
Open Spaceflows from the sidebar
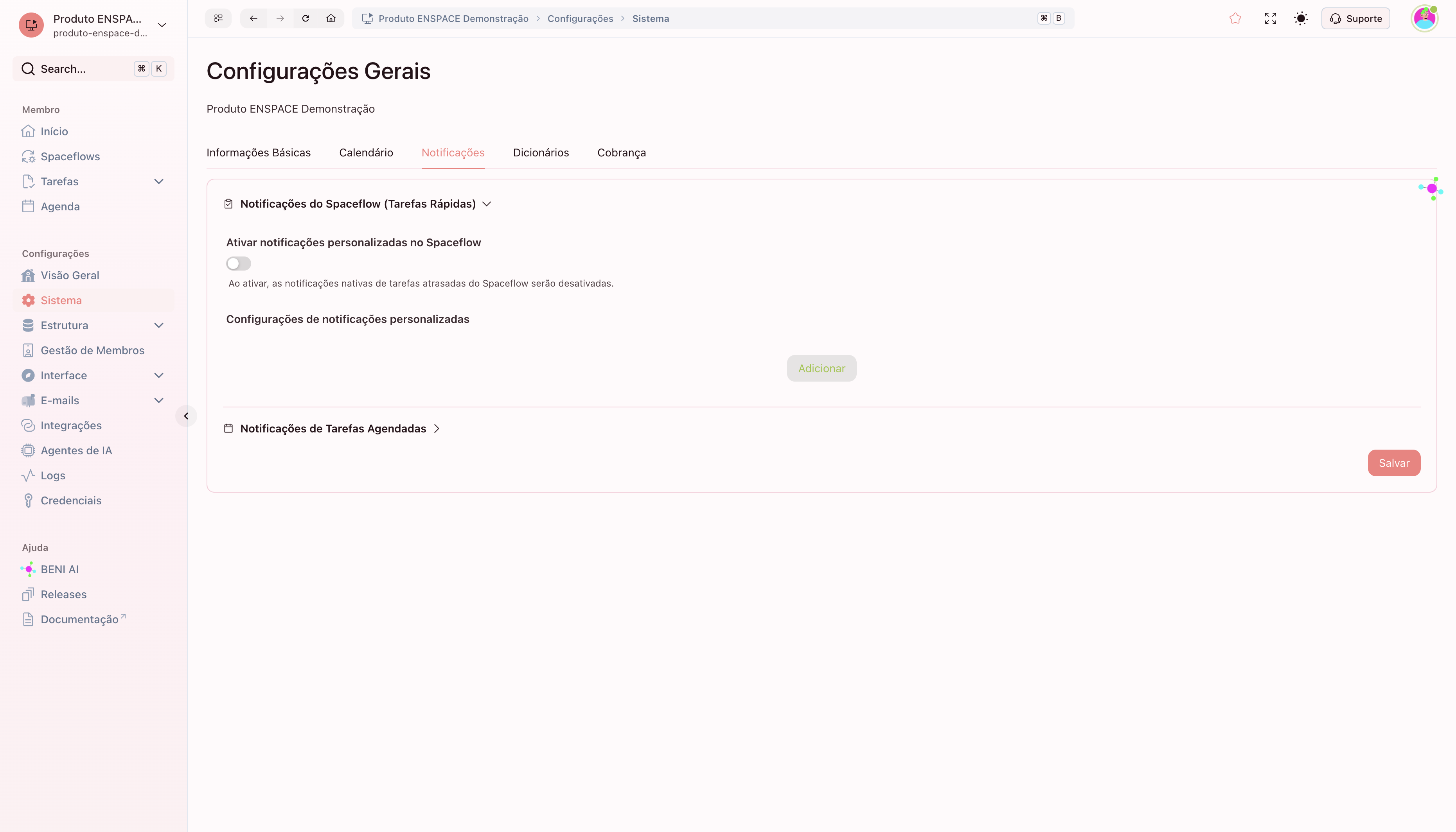click(x=94, y=156)
